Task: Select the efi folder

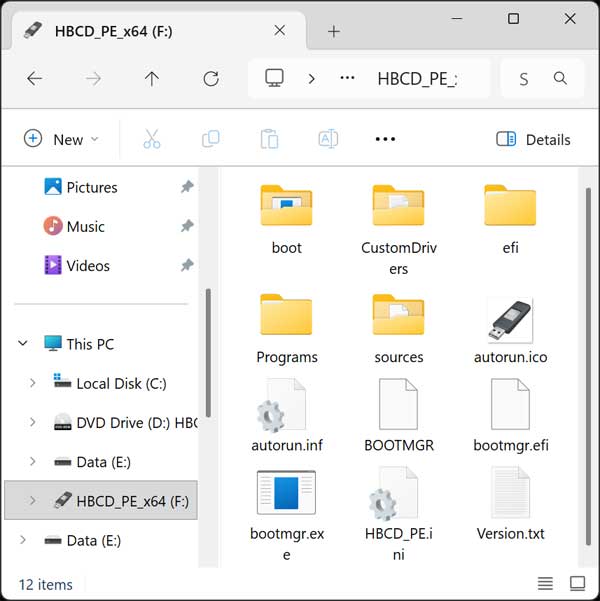Action: [510, 220]
